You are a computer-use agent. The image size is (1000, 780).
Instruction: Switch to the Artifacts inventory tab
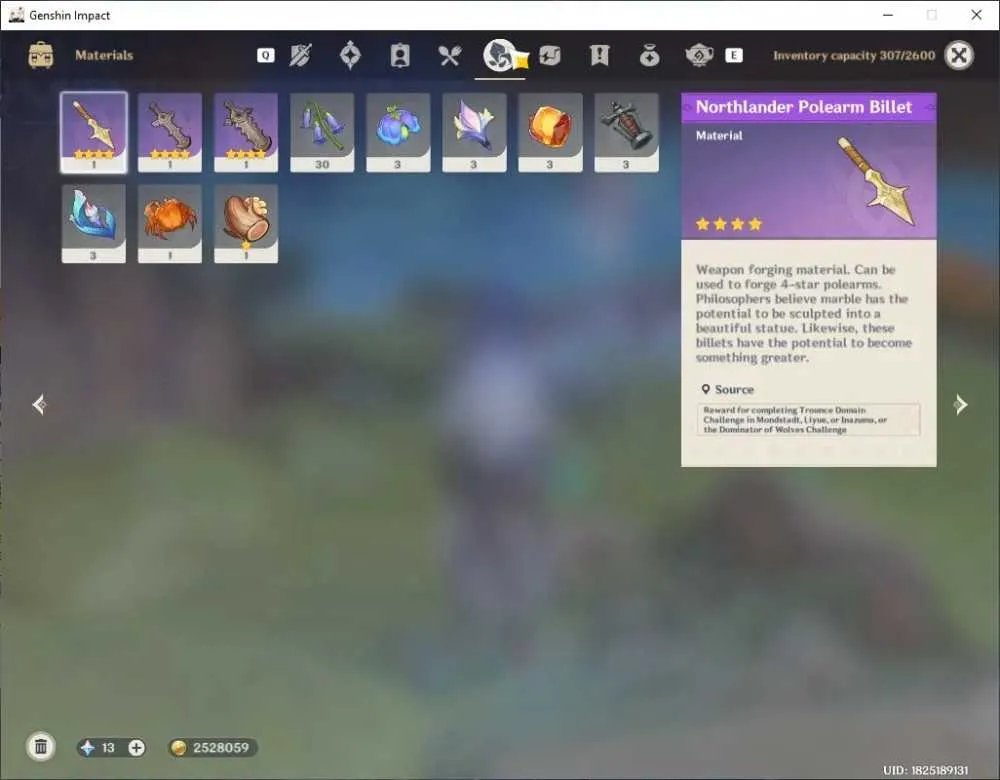tap(350, 55)
